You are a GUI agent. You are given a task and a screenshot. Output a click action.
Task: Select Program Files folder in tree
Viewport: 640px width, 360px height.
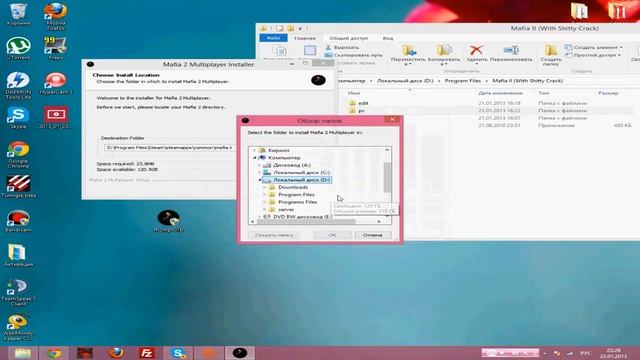[x=296, y=194]
